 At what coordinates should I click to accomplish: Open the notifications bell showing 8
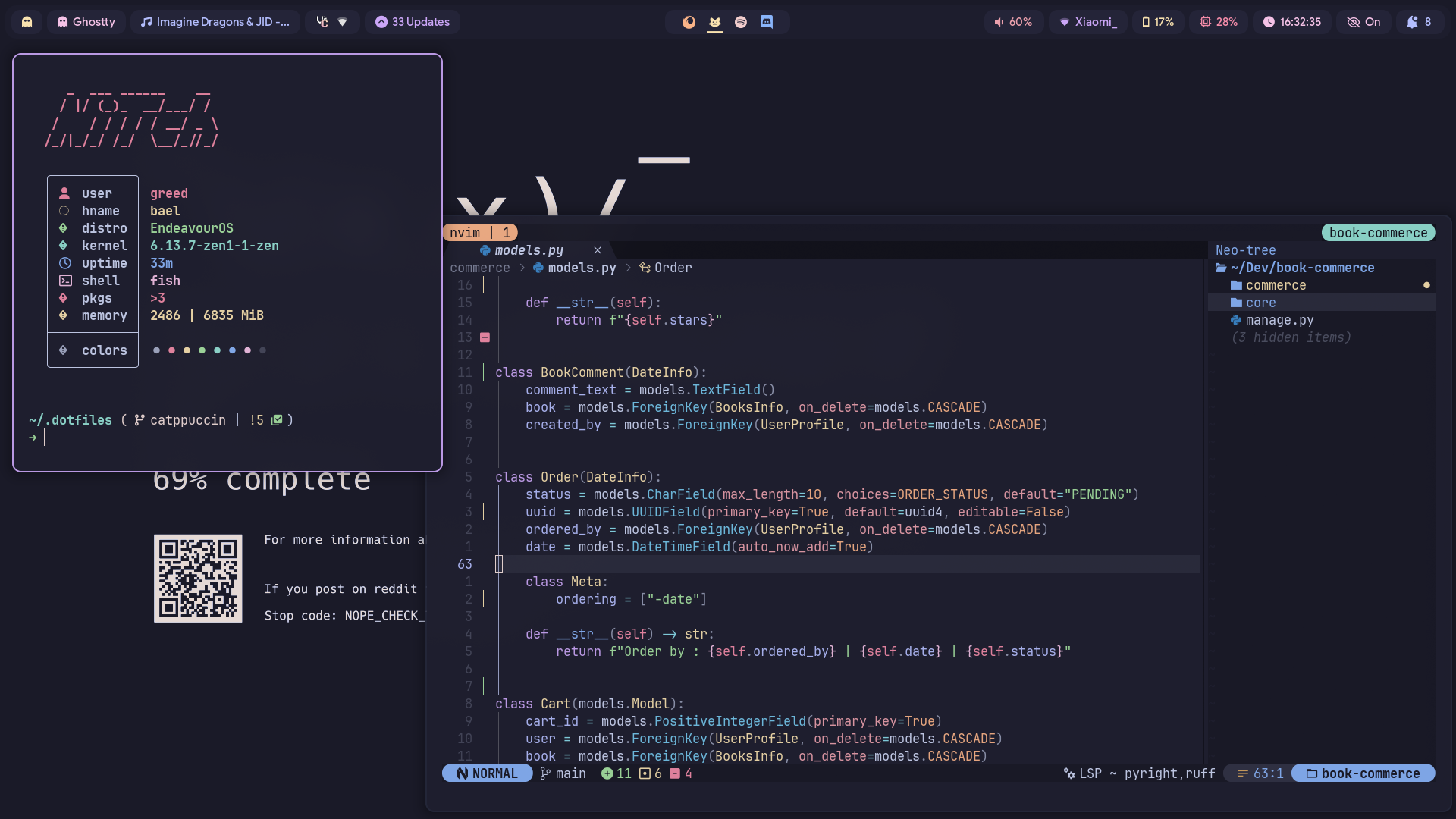(1419, 22)
